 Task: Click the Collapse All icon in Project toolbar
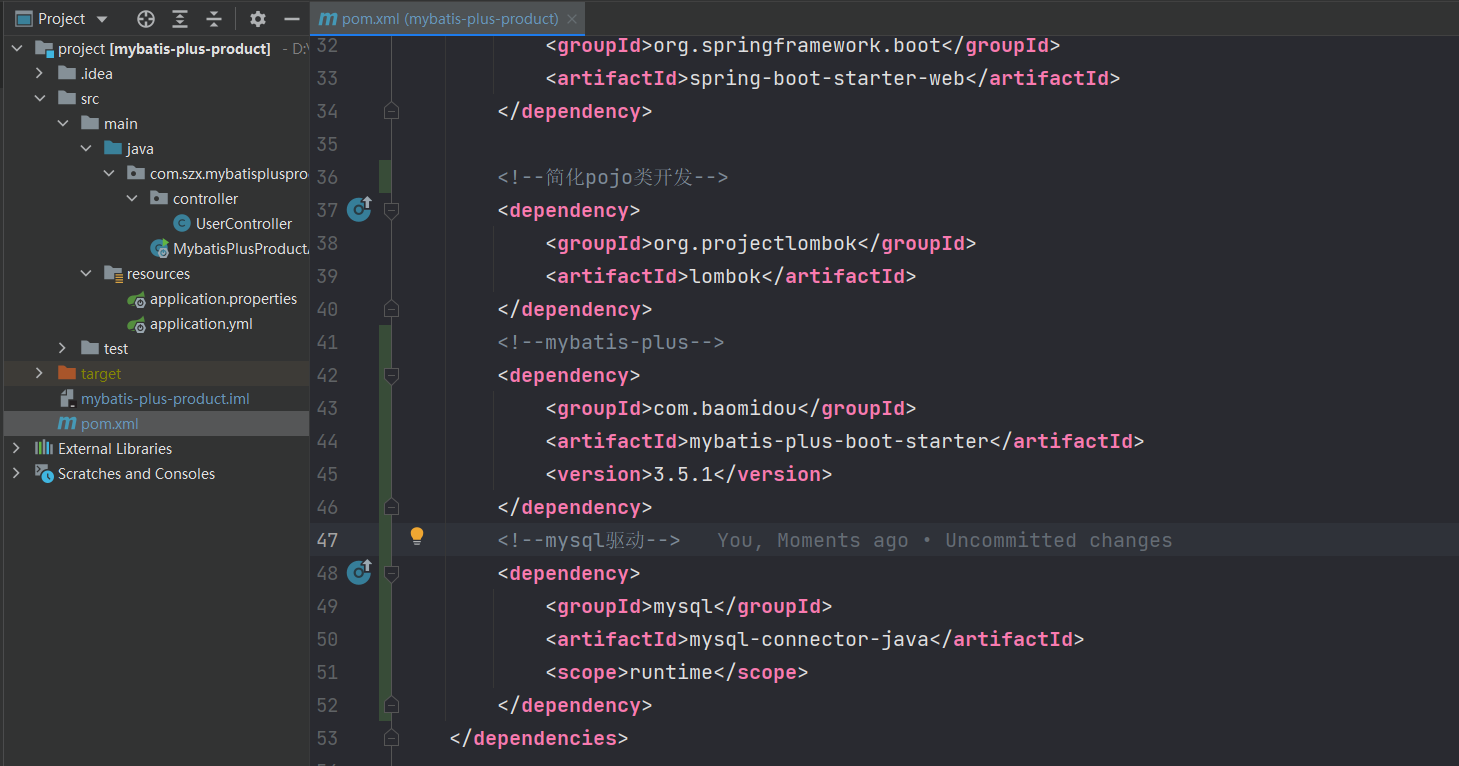click(214, 19)
